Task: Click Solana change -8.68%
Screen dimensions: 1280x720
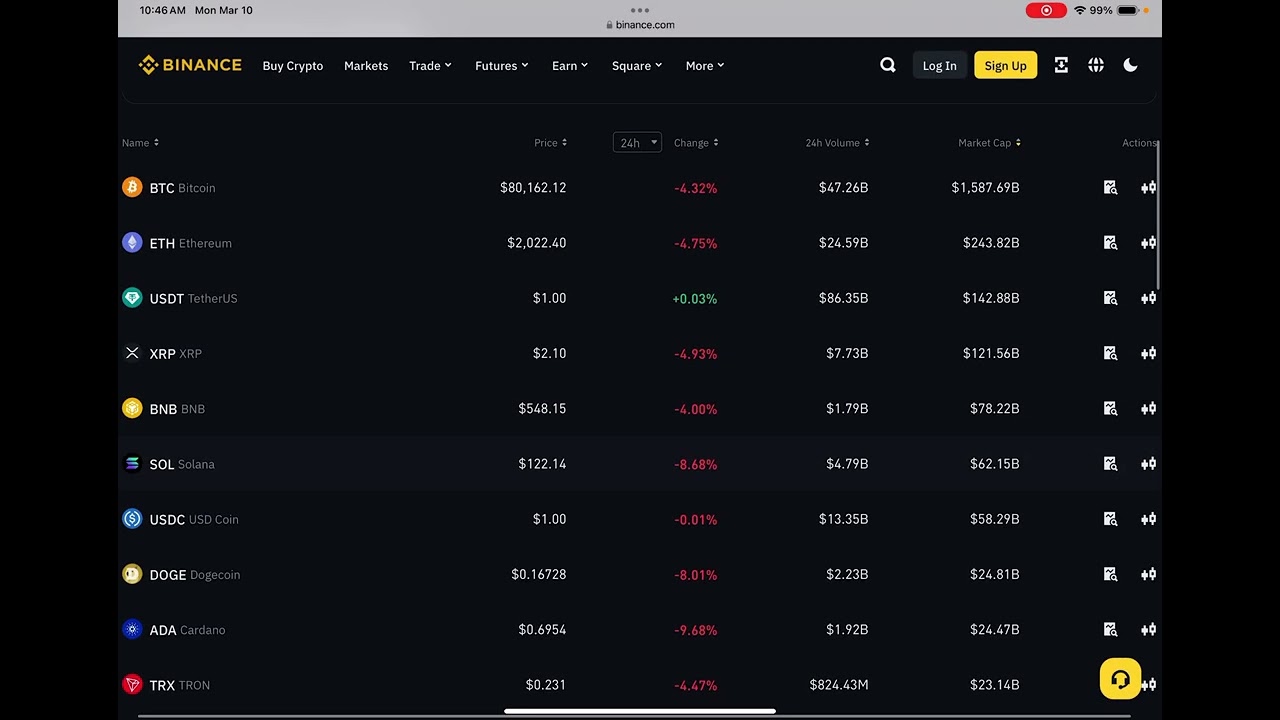Action: pos(696,464)
